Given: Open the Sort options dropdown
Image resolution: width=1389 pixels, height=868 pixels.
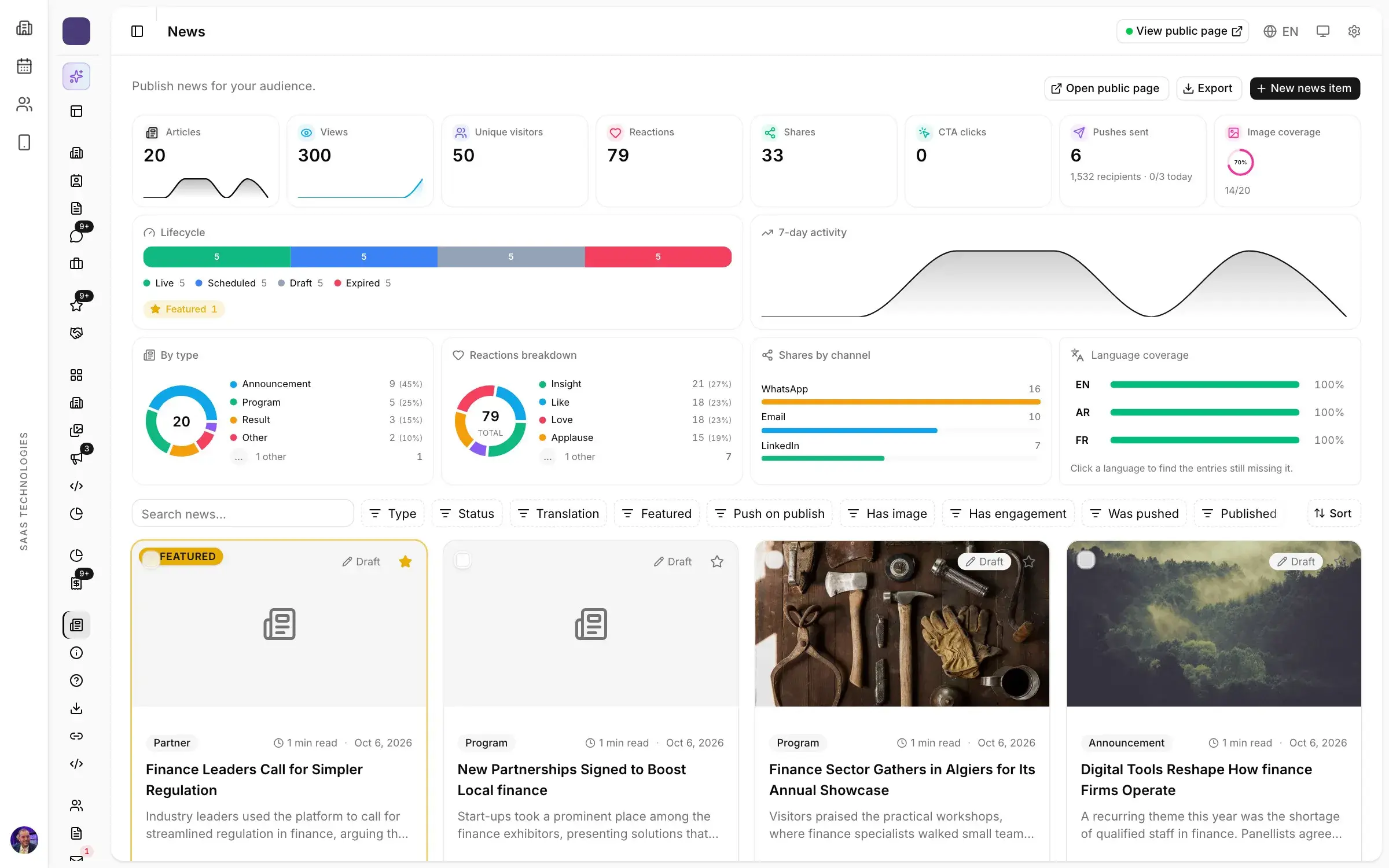Looking at the screenshot, I should 1333,513.
